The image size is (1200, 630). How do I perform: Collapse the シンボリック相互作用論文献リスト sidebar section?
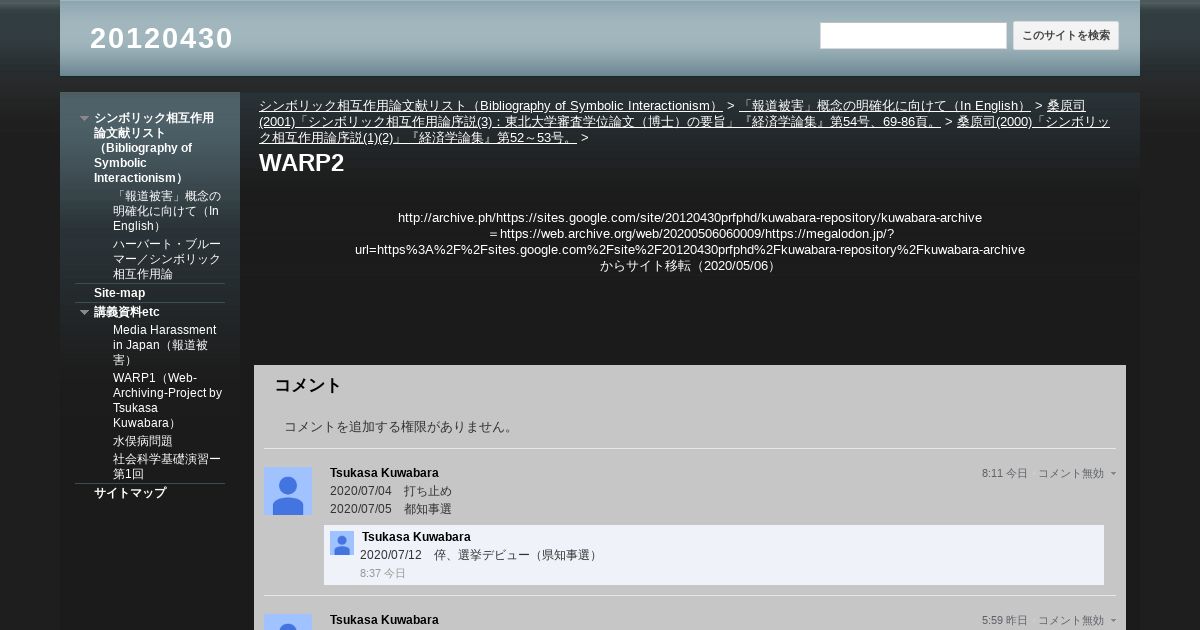pyautogui.click(x=85, y=118)
